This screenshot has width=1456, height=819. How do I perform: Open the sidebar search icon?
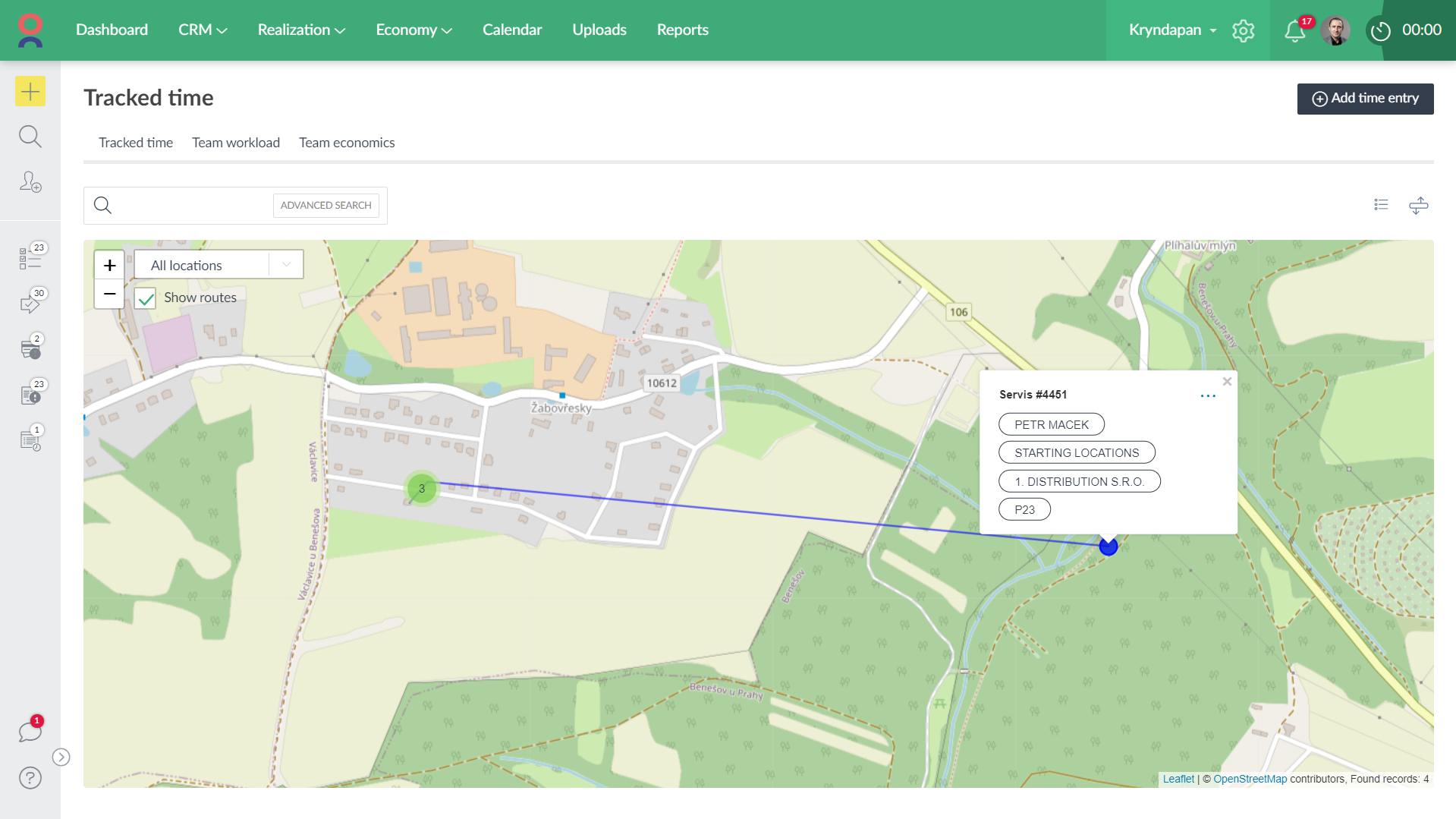pyautogui.click(x=30, y=136)
